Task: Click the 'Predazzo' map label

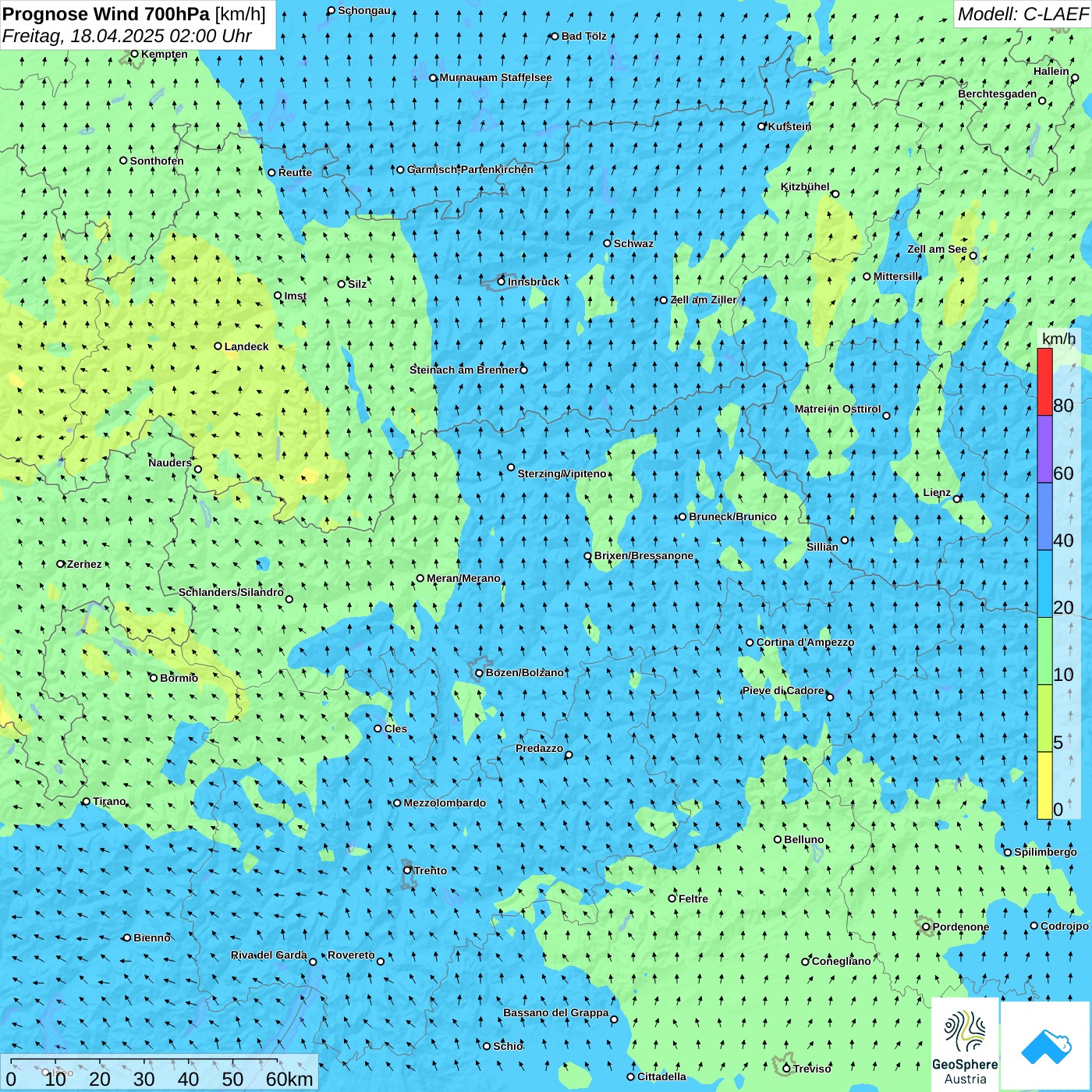Action: (x=539, y=749)
